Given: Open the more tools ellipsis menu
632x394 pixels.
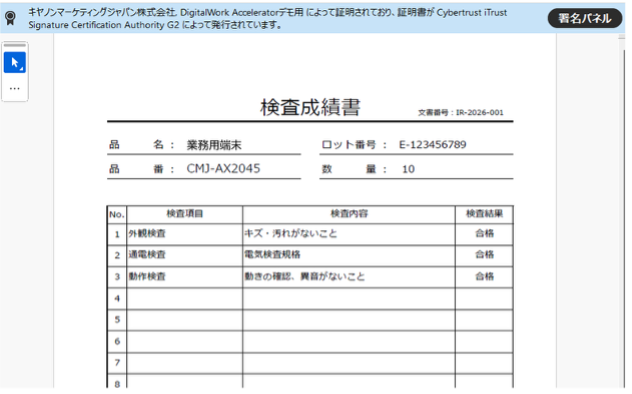Looking at the screenshot, I should point(15,88).
